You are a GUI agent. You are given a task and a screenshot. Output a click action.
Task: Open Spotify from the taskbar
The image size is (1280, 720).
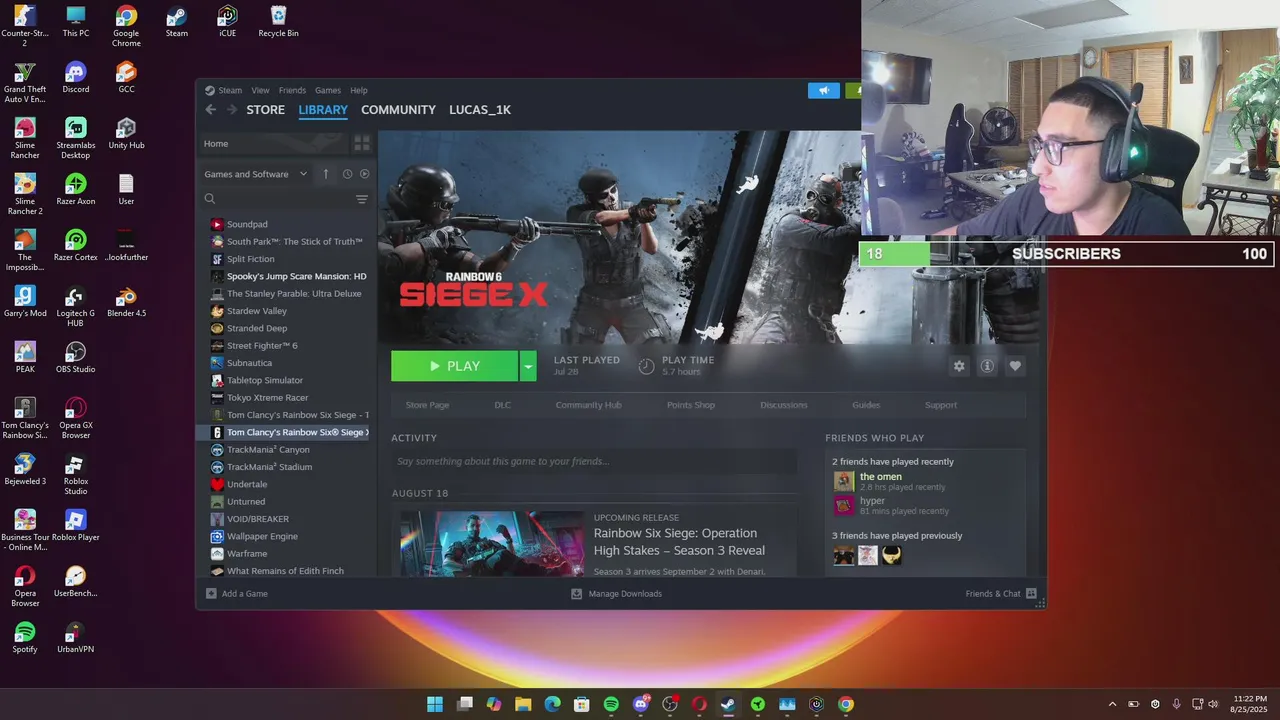(611, 704)
